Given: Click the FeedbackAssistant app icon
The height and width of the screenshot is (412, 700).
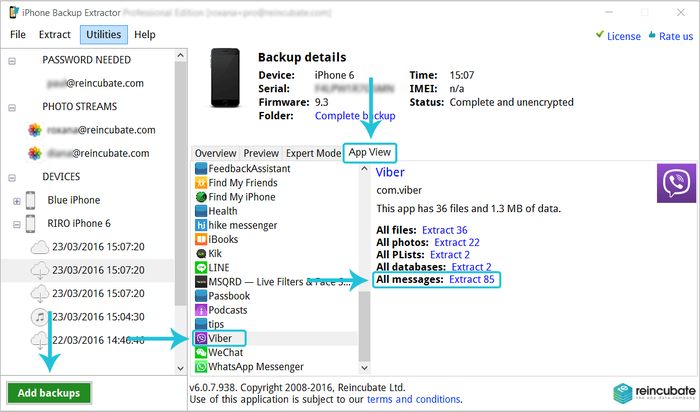Looking at the screenshot, I should click(201, 169).
